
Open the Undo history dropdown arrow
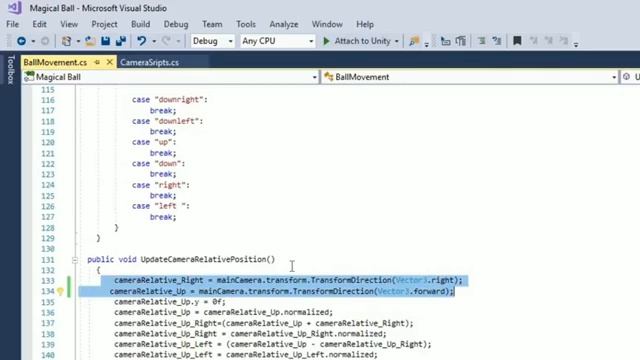pyautogui.click(x=154, y=41)
